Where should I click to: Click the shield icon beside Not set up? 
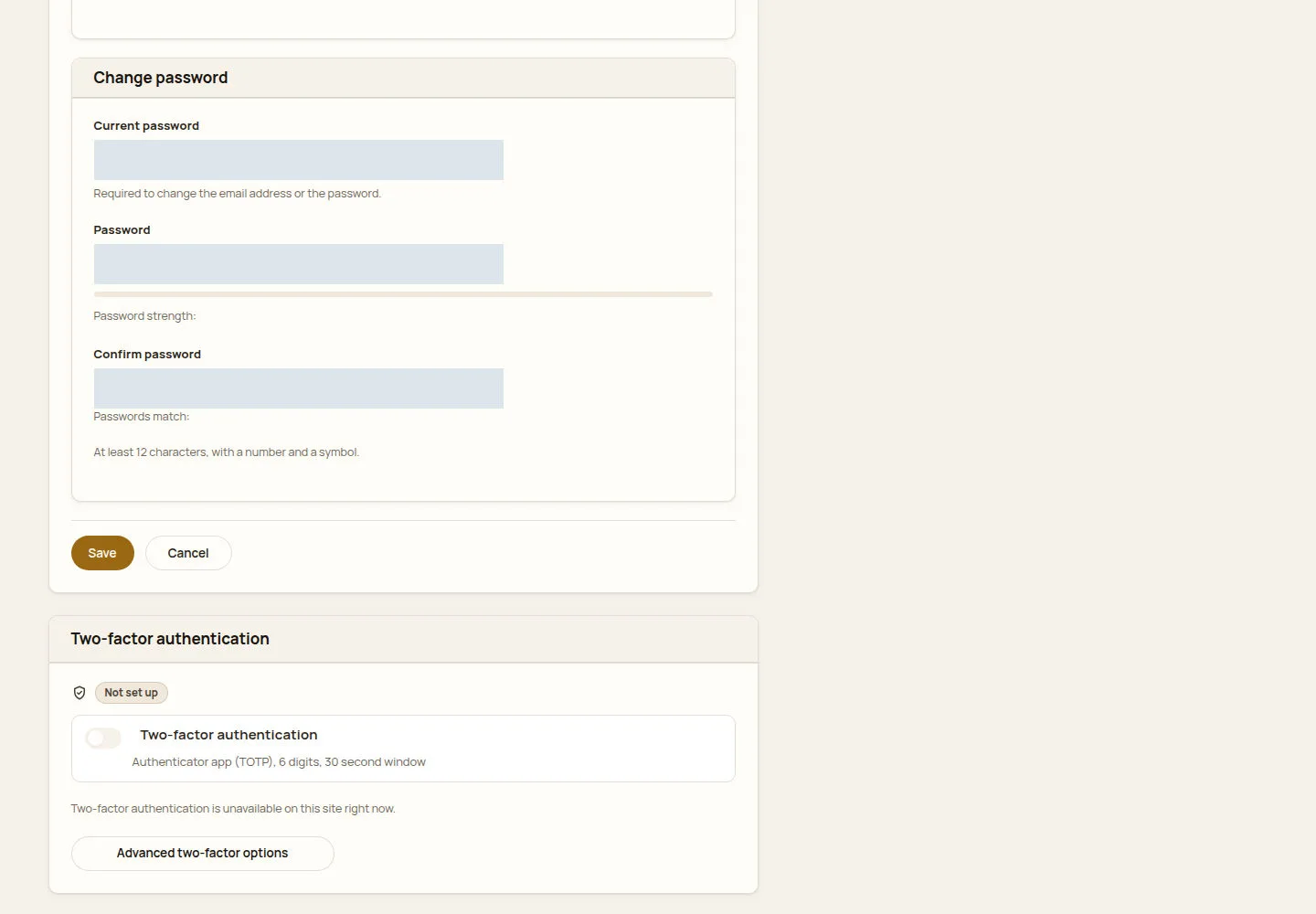(x=80, y=693)
